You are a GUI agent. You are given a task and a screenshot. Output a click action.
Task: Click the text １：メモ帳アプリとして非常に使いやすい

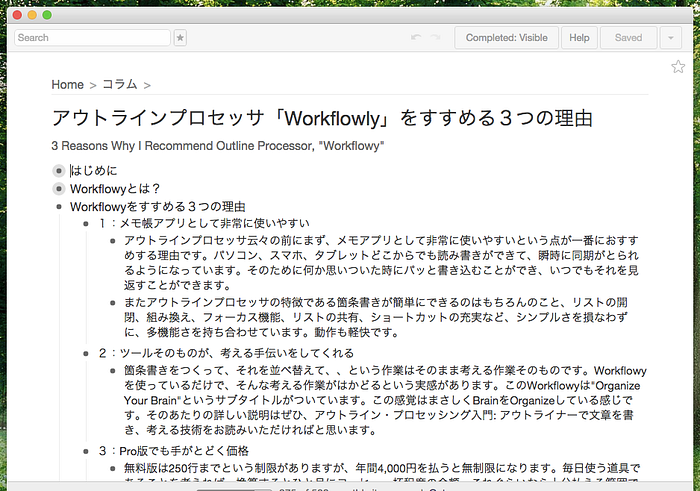[x=204, y=223]
